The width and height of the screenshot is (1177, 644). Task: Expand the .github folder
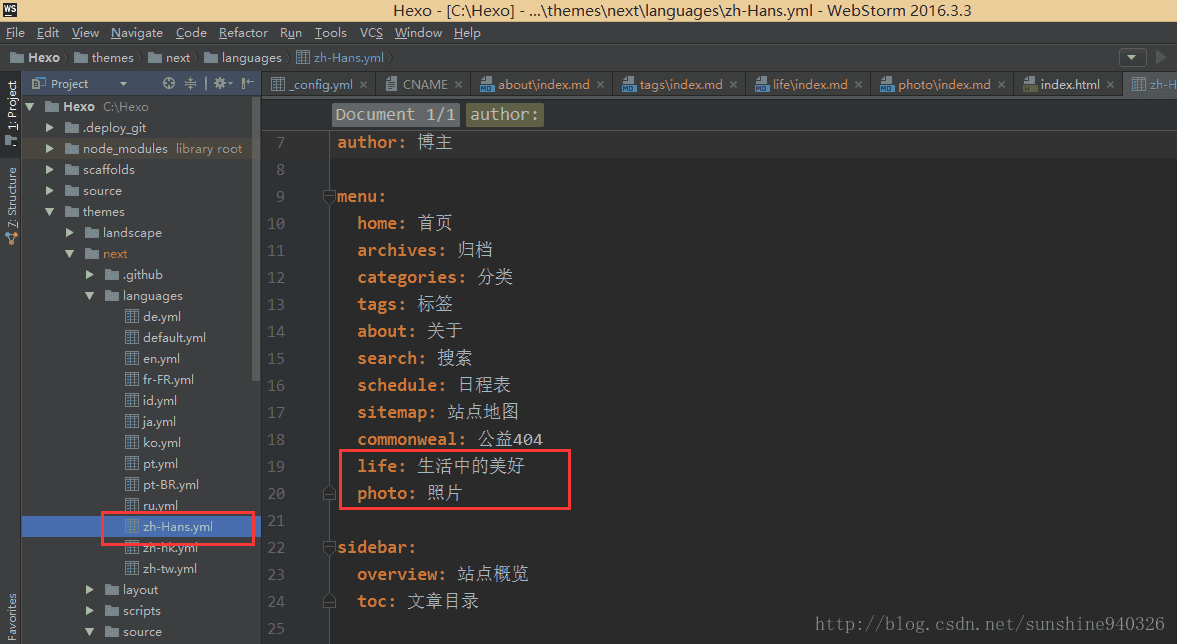[89, 275]
